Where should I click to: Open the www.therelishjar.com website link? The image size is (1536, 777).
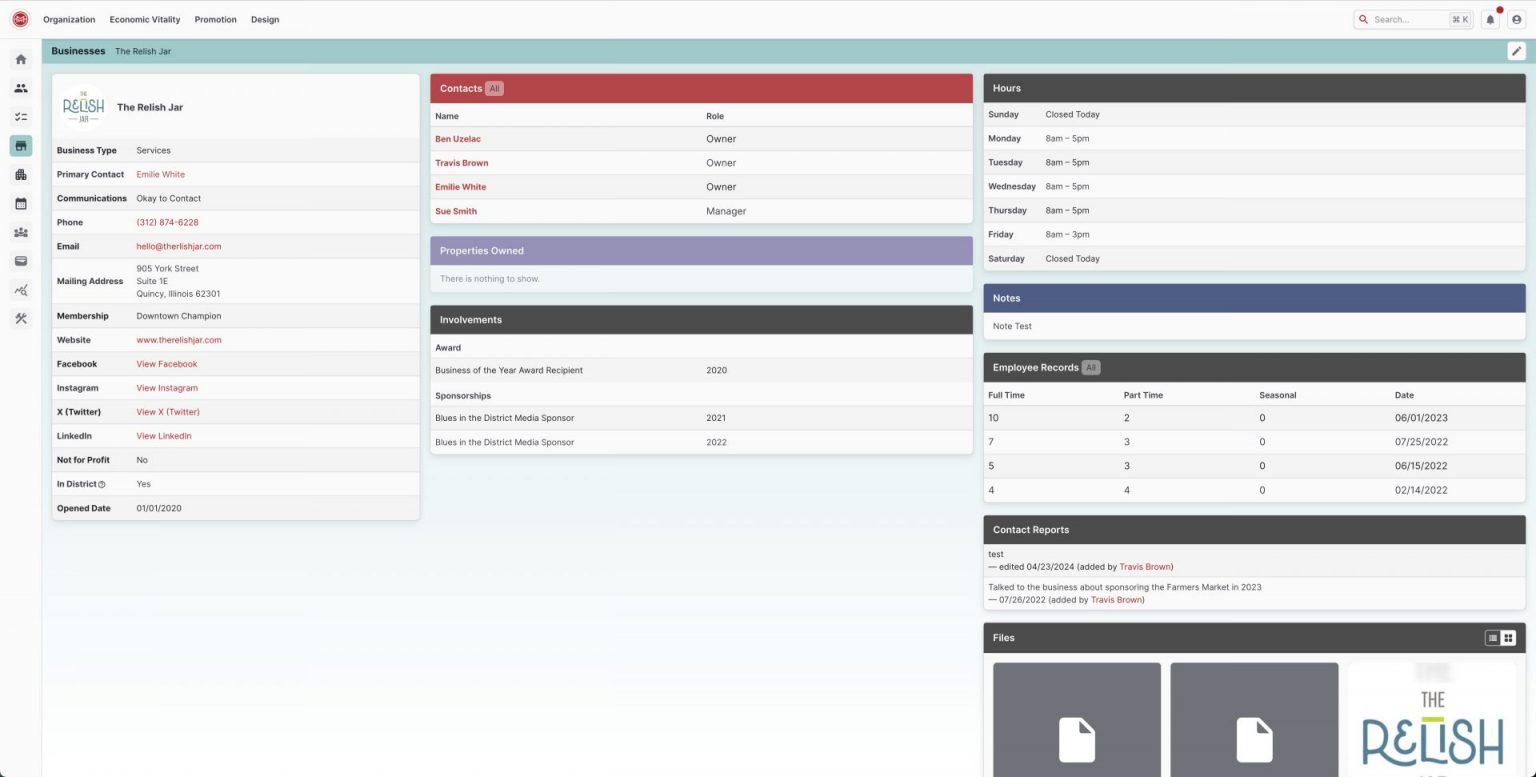pyautogui.click(x=178, y=340)
